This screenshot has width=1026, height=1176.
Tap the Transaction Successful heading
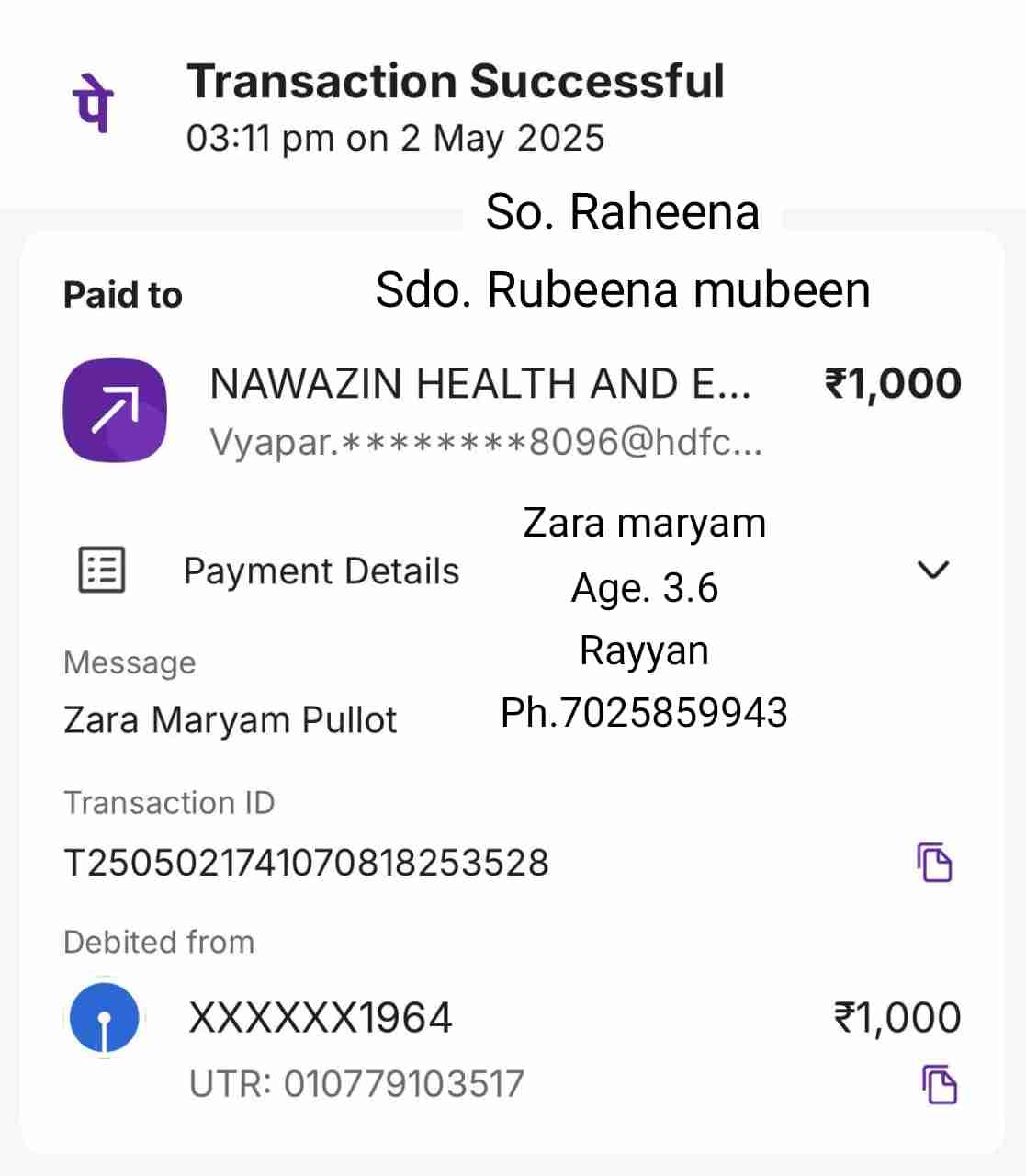456,81
